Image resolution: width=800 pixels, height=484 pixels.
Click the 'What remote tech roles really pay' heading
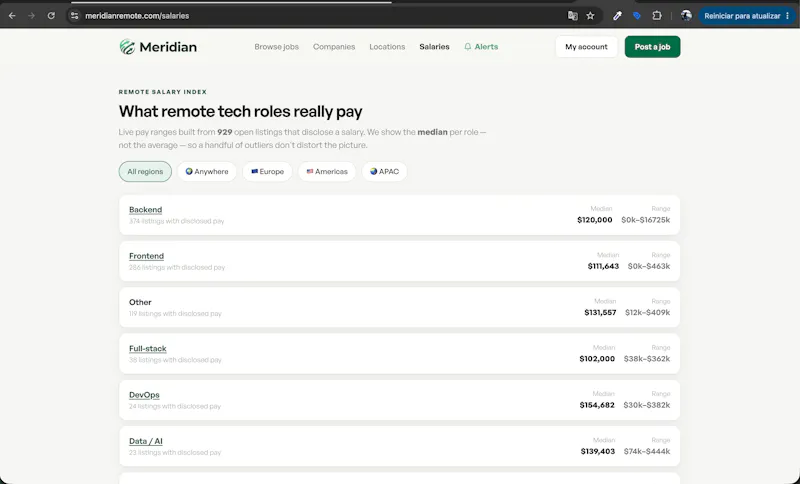click(241, 112)
